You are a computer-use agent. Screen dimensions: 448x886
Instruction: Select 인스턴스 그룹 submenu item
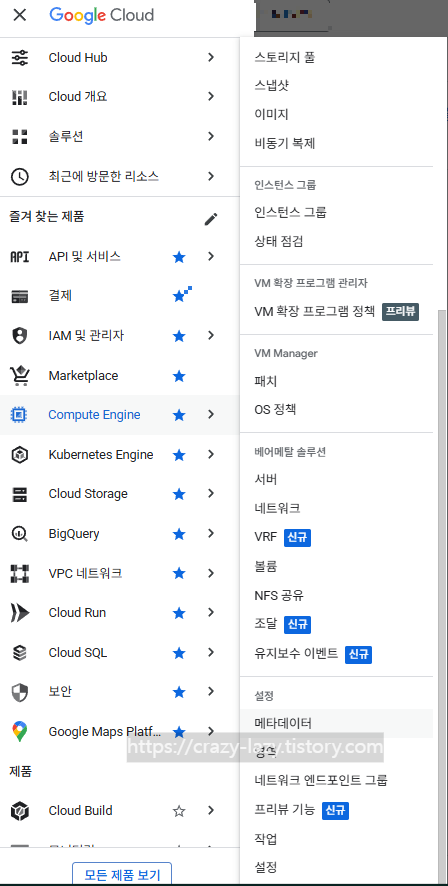pos(290,212)
